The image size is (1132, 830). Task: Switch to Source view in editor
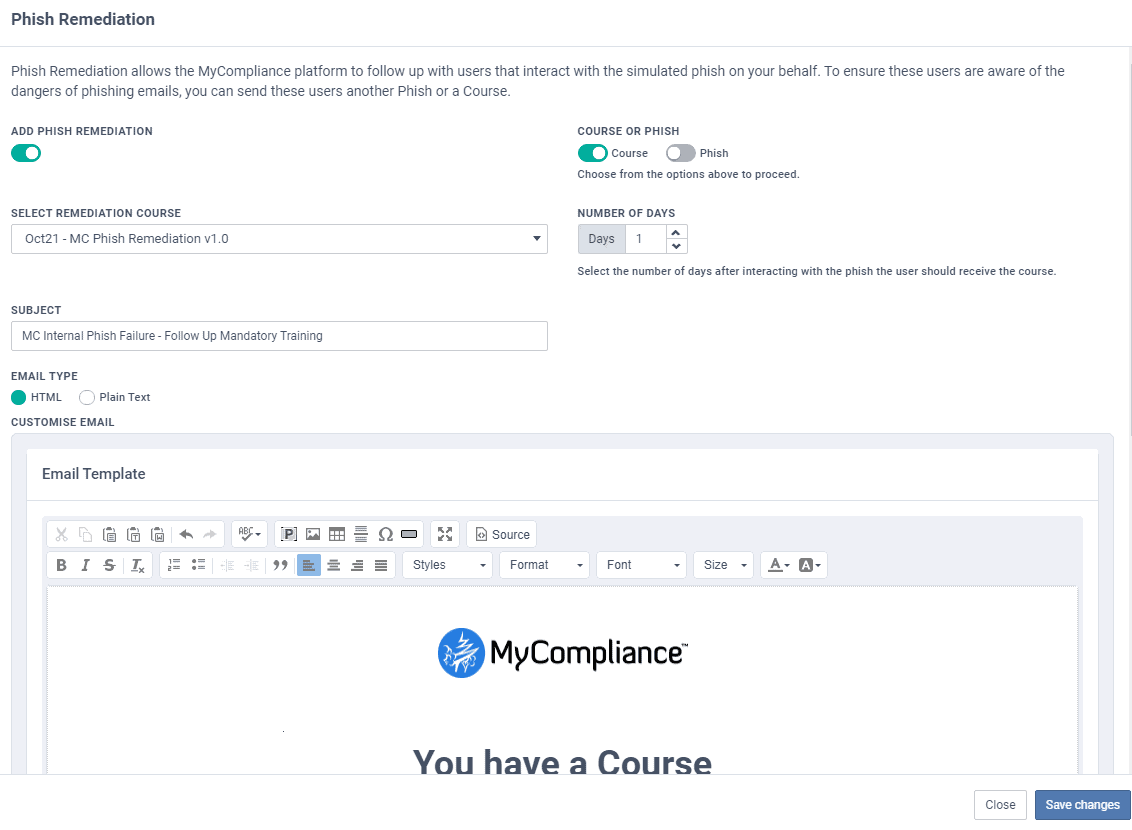tap(502, 534)
